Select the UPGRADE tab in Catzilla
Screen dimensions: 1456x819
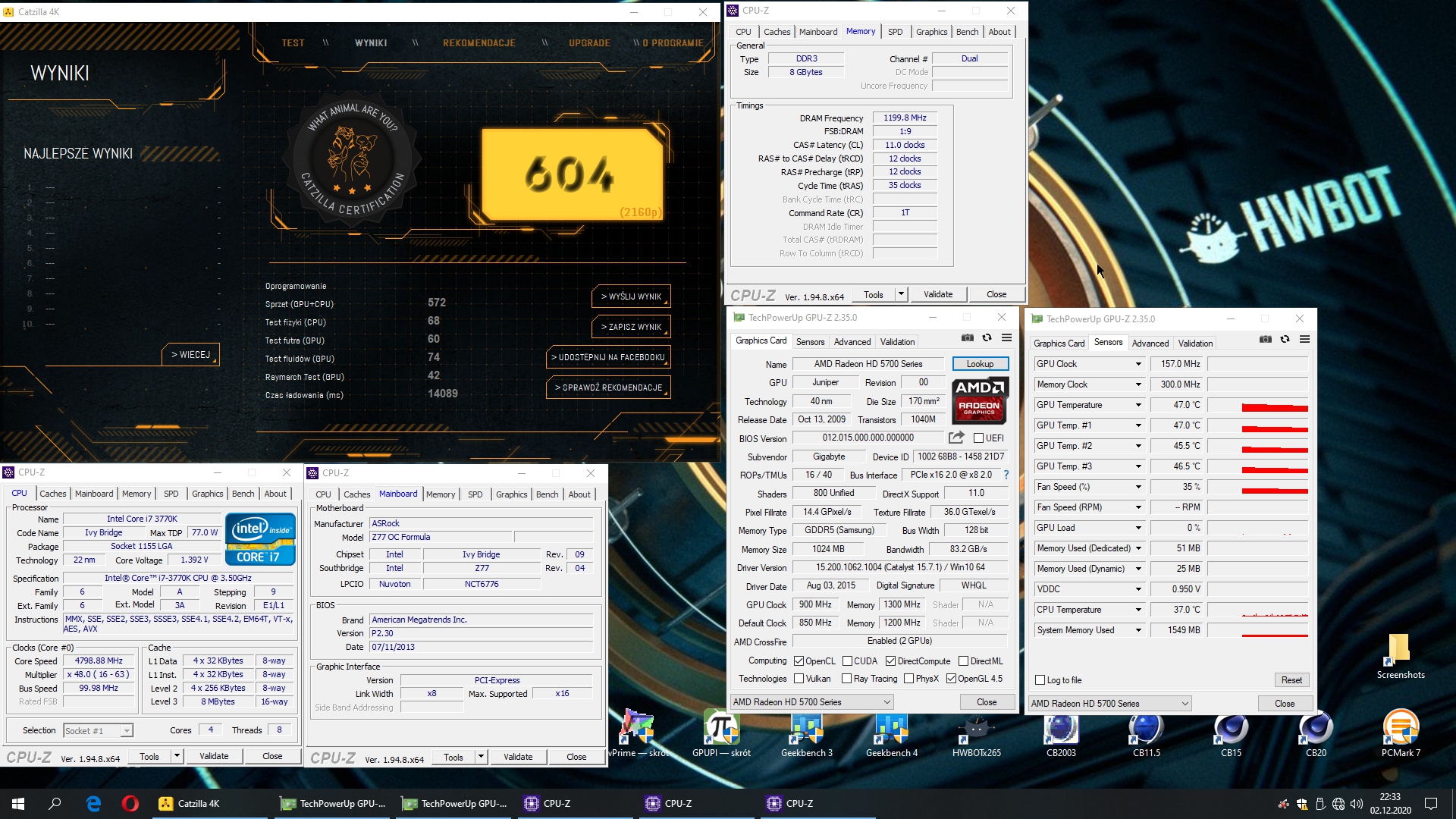coord(589,43)
